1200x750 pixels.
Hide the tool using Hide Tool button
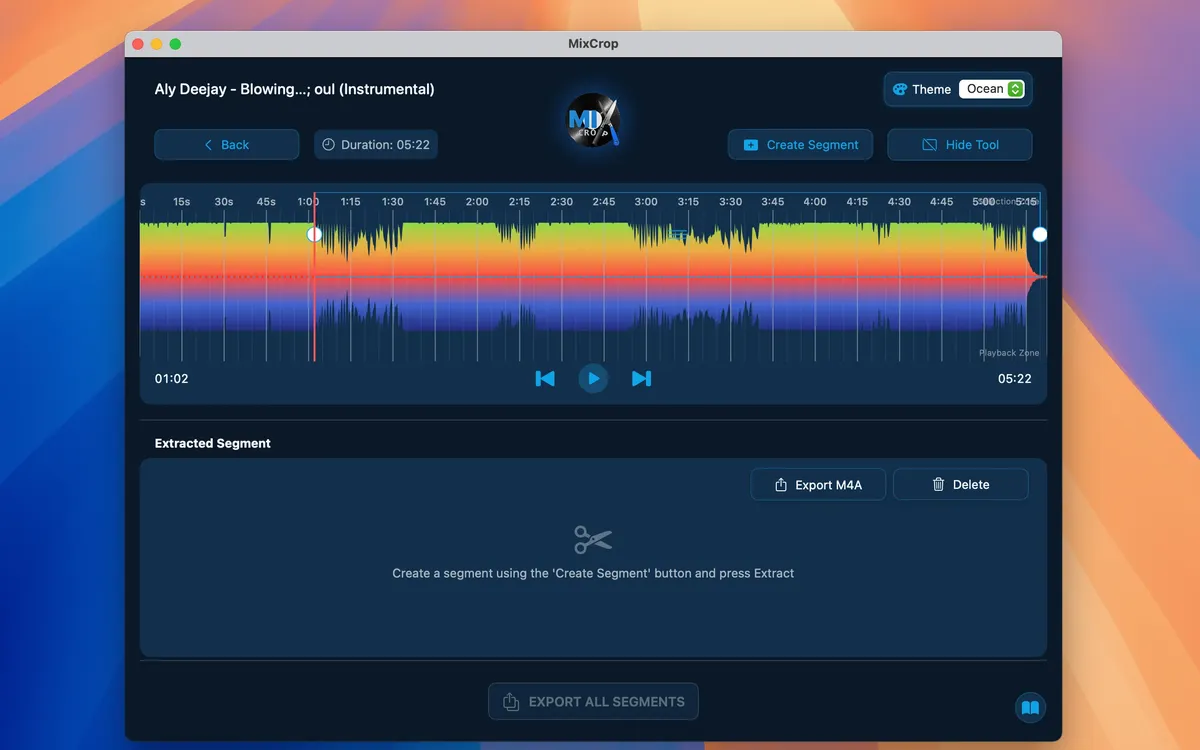(959, 144)
